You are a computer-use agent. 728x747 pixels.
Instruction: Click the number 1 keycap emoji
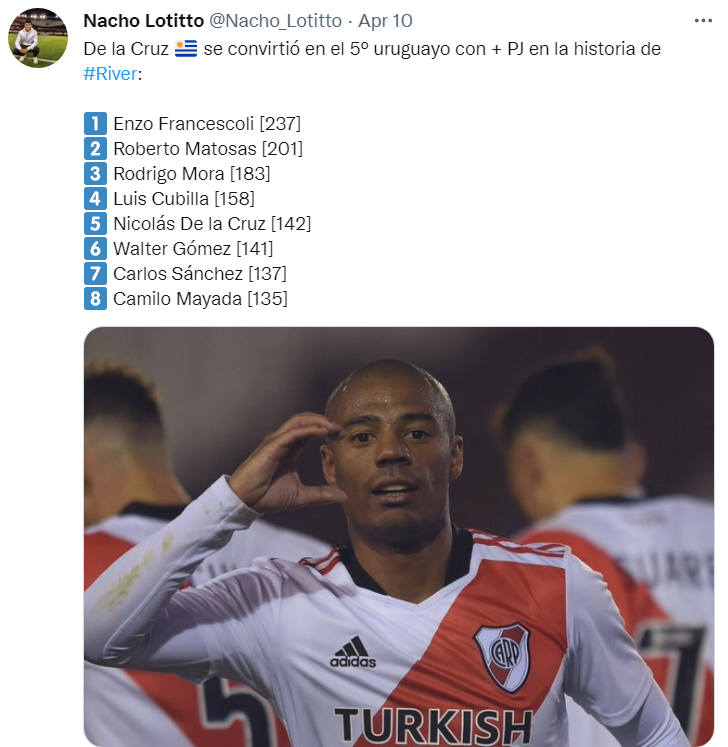[95, 123]
